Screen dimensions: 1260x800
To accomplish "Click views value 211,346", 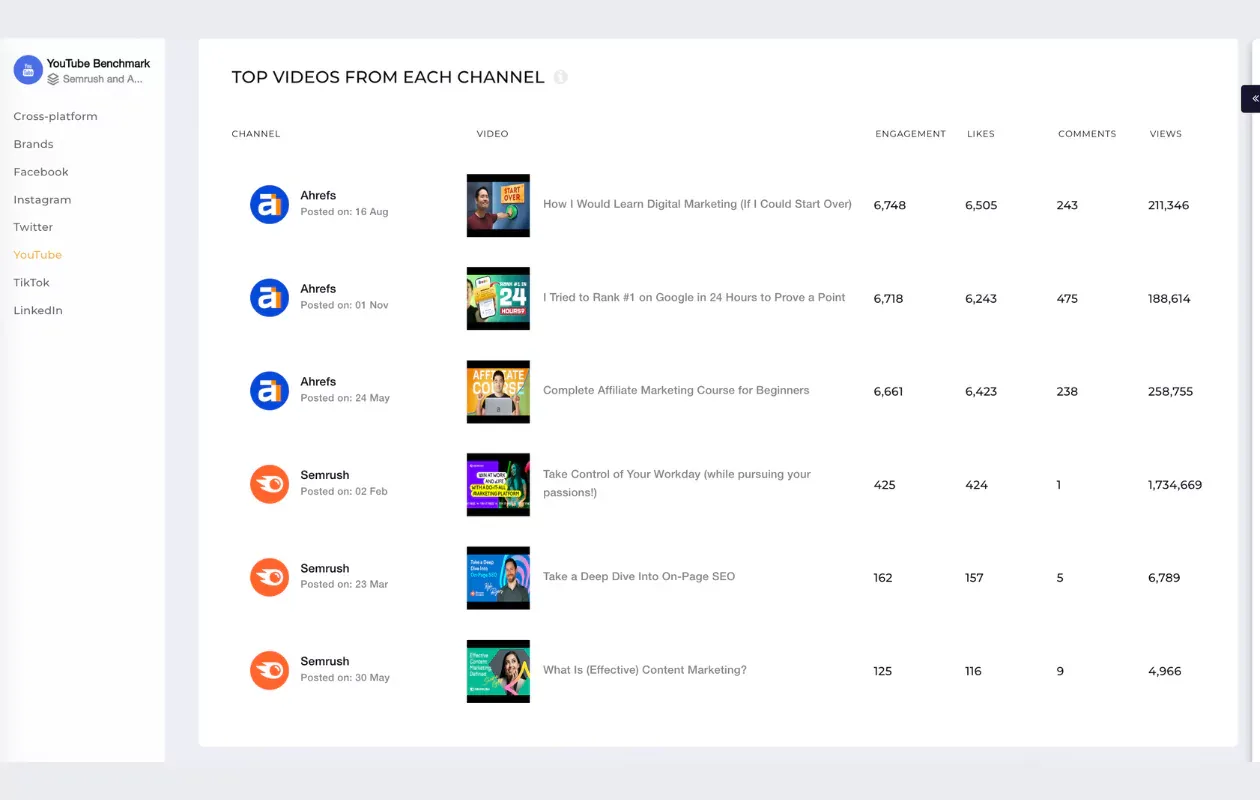I will click(x=1169, y=205).
